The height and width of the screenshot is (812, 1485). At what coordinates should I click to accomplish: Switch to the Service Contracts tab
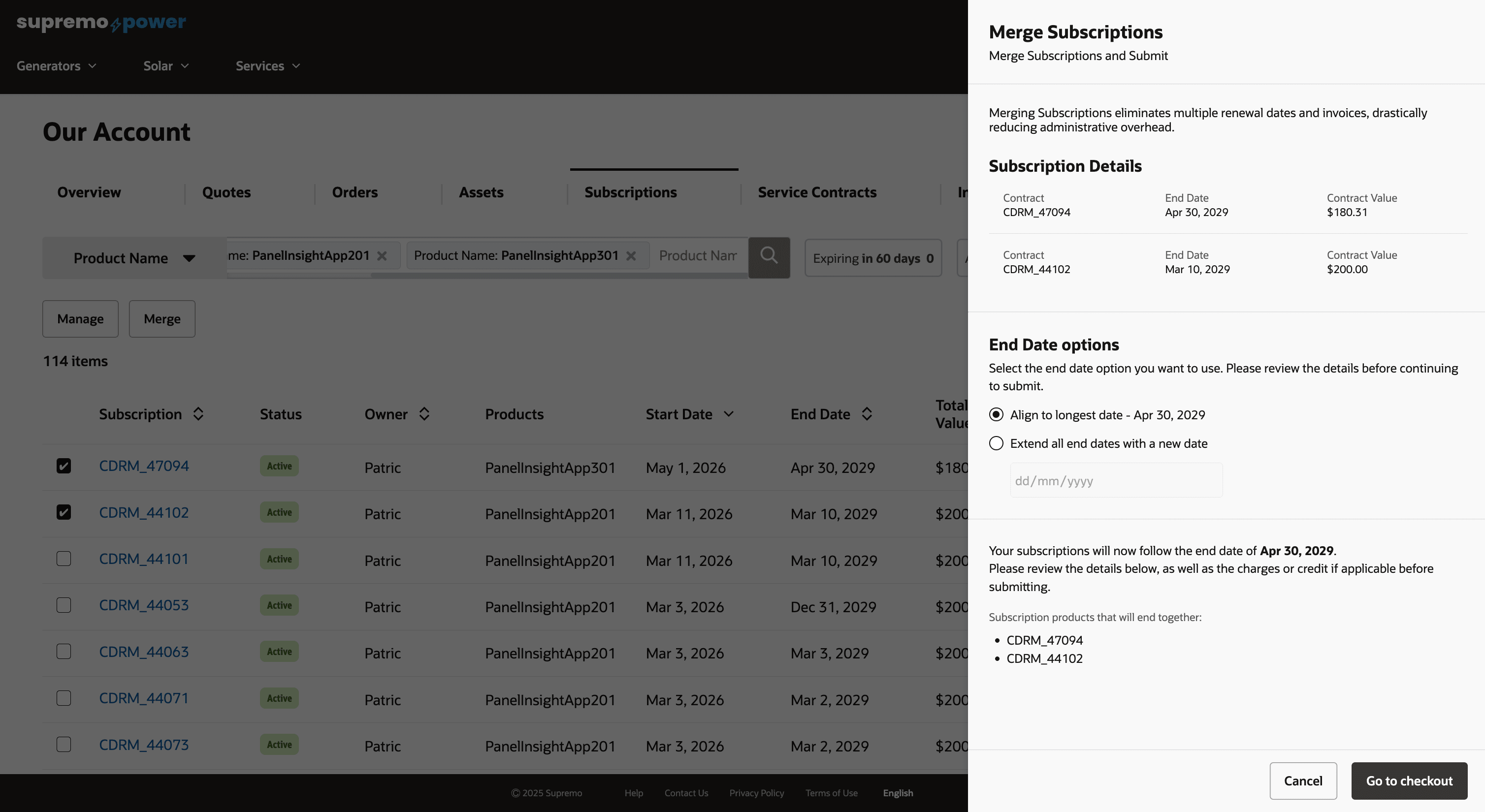pyautogui.click(x=817, y=192)
